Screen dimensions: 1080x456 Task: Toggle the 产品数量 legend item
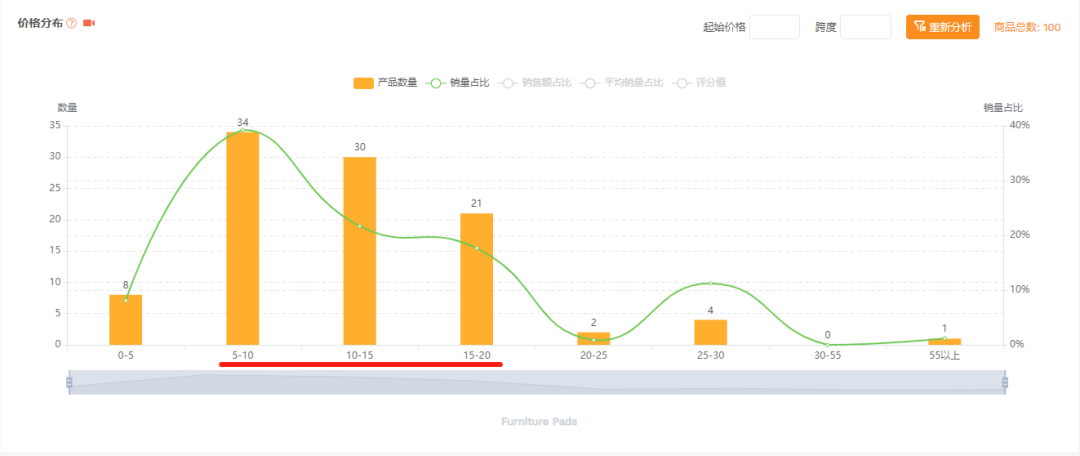(385, 83)
